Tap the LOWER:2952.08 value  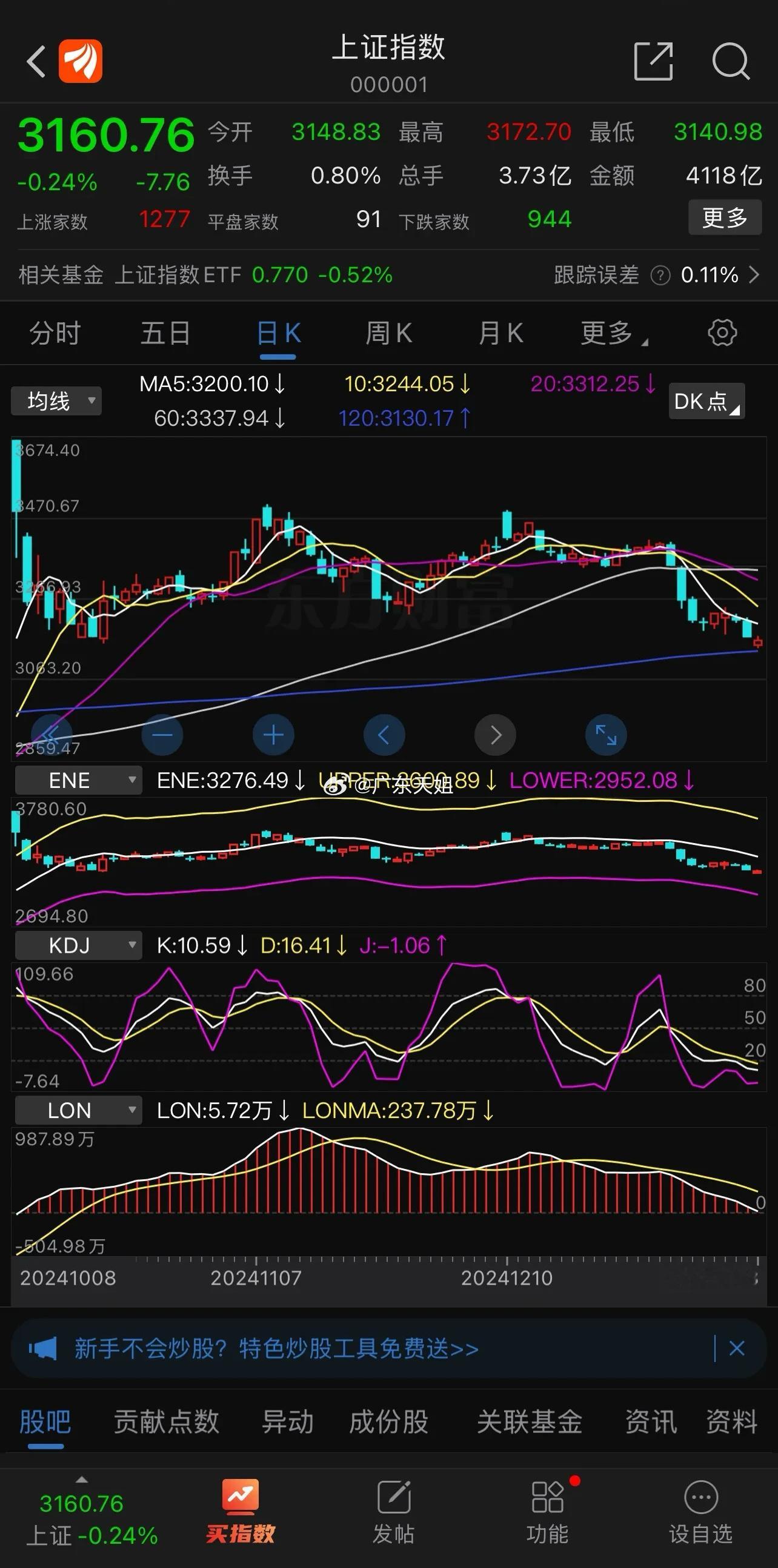click(x=602, y=780)
